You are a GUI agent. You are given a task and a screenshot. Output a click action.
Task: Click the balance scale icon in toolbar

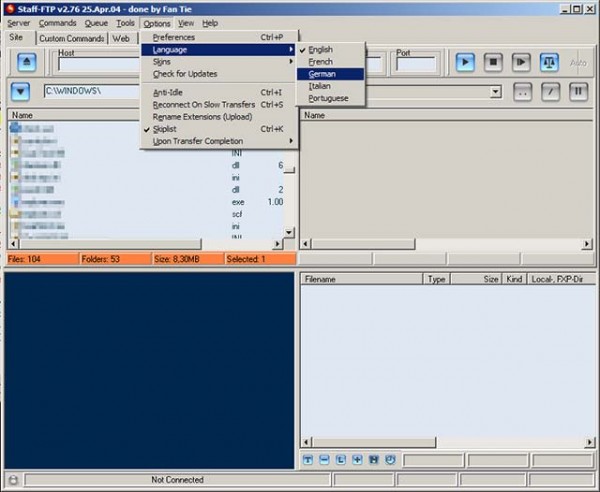click(549, 62)
